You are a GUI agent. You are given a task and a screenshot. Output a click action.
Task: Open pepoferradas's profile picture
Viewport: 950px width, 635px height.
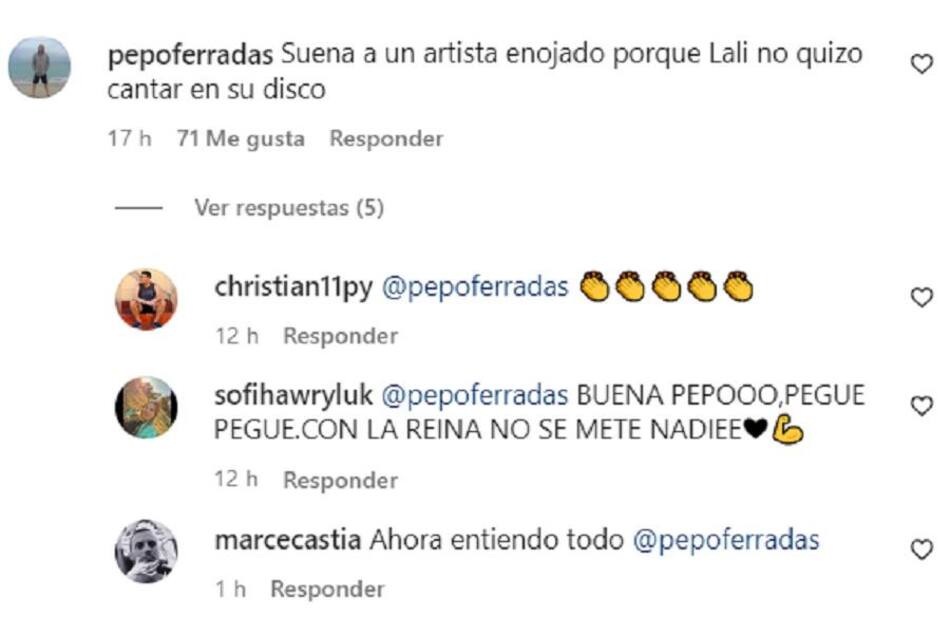pos(42,62)
